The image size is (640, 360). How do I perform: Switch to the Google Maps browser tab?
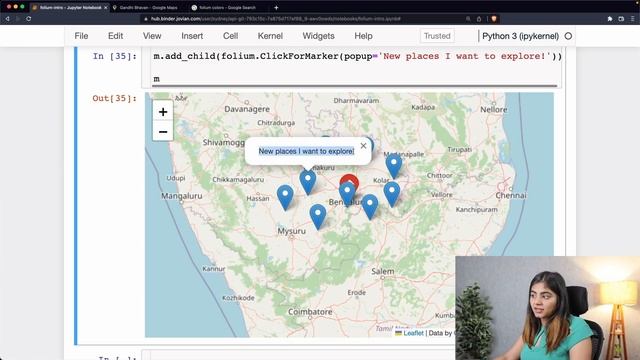pyautogui.click(x=148, y=7)
